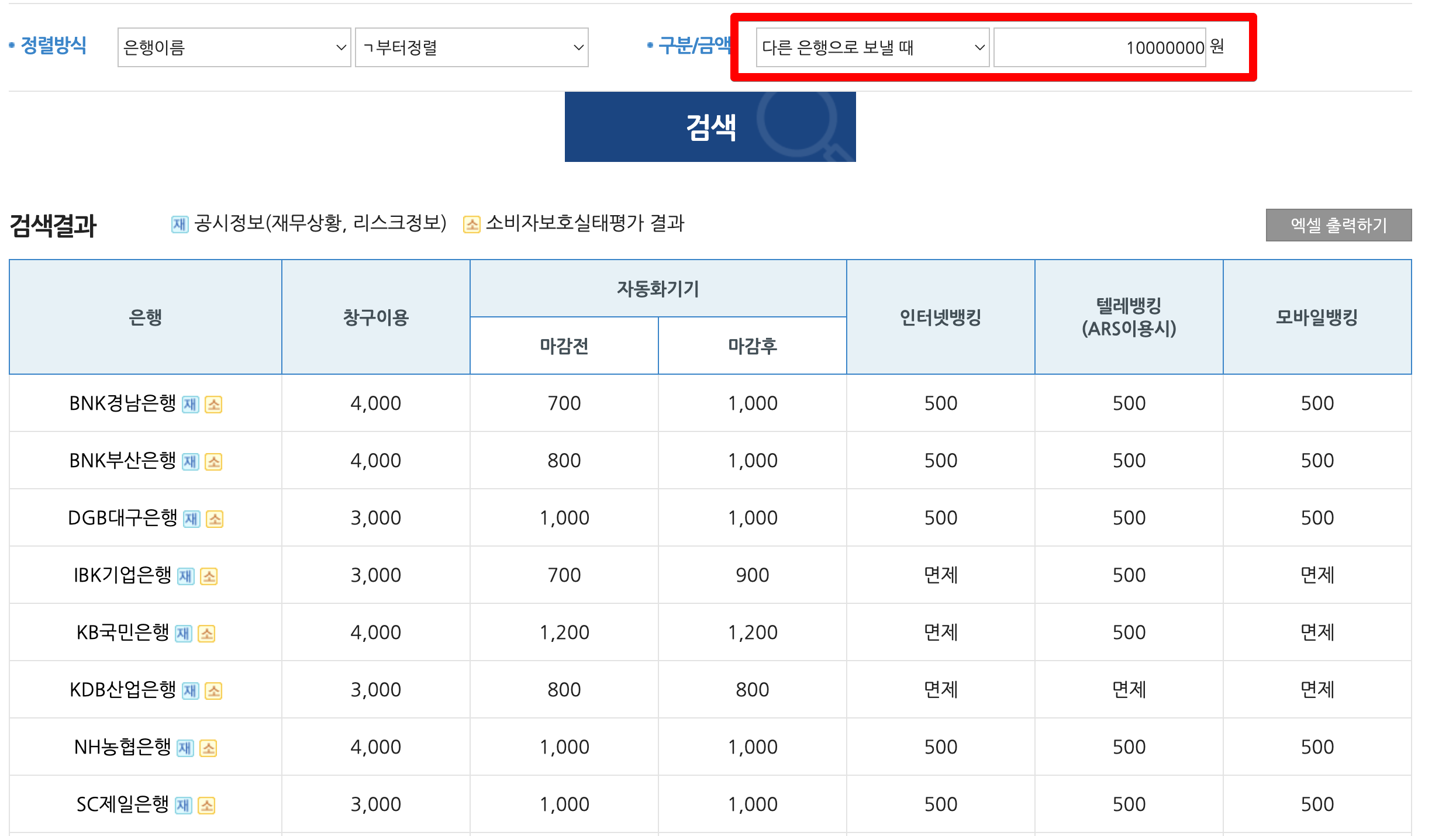Image resolution: width=1456 pixels, height=836 pixels.
Task: Open KB국민은행 blue 재 disclosure icon
Action: coord(184,634)
